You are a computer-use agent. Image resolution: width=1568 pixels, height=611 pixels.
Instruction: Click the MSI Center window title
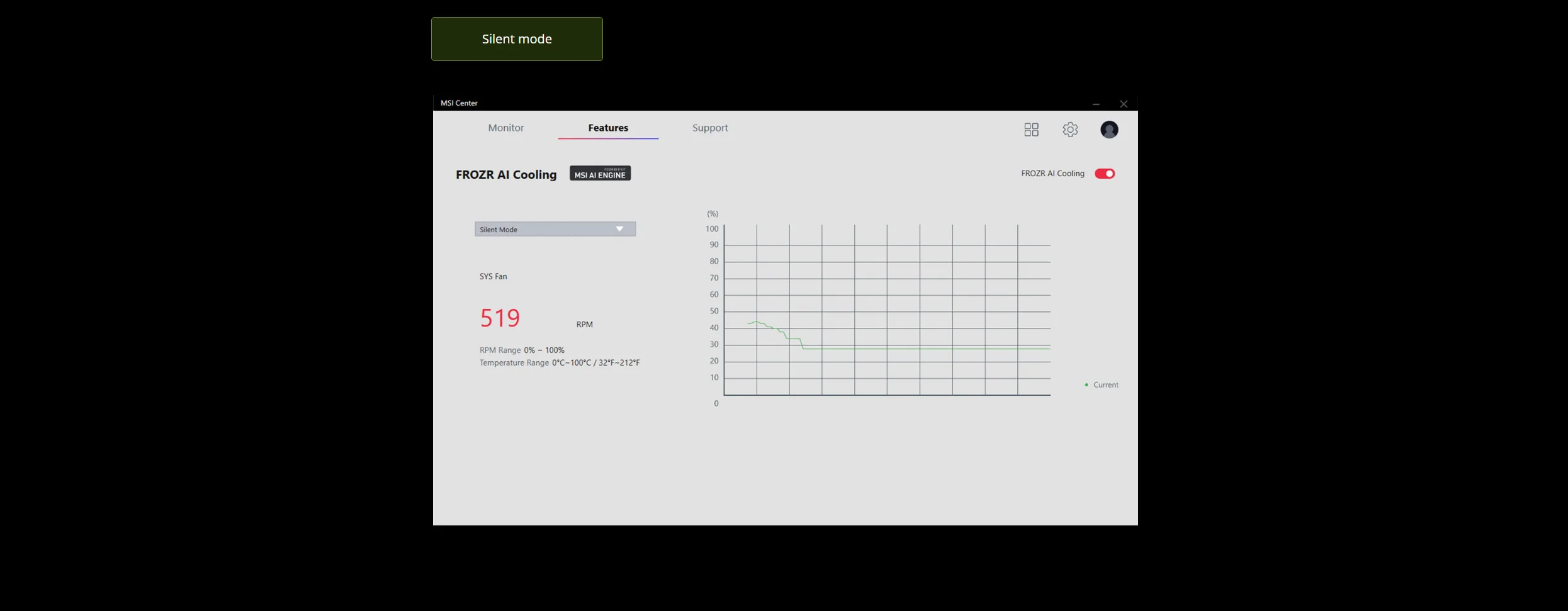click(x=459, y=103)
